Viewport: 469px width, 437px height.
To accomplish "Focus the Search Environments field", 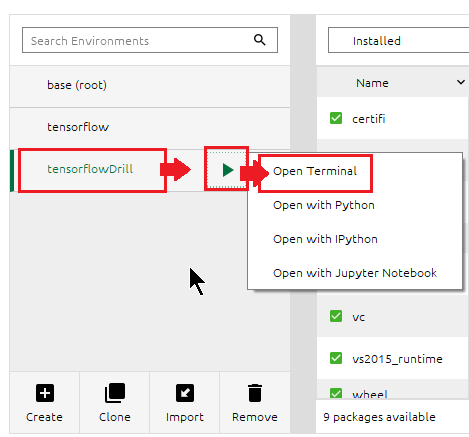I will [150, 40].
